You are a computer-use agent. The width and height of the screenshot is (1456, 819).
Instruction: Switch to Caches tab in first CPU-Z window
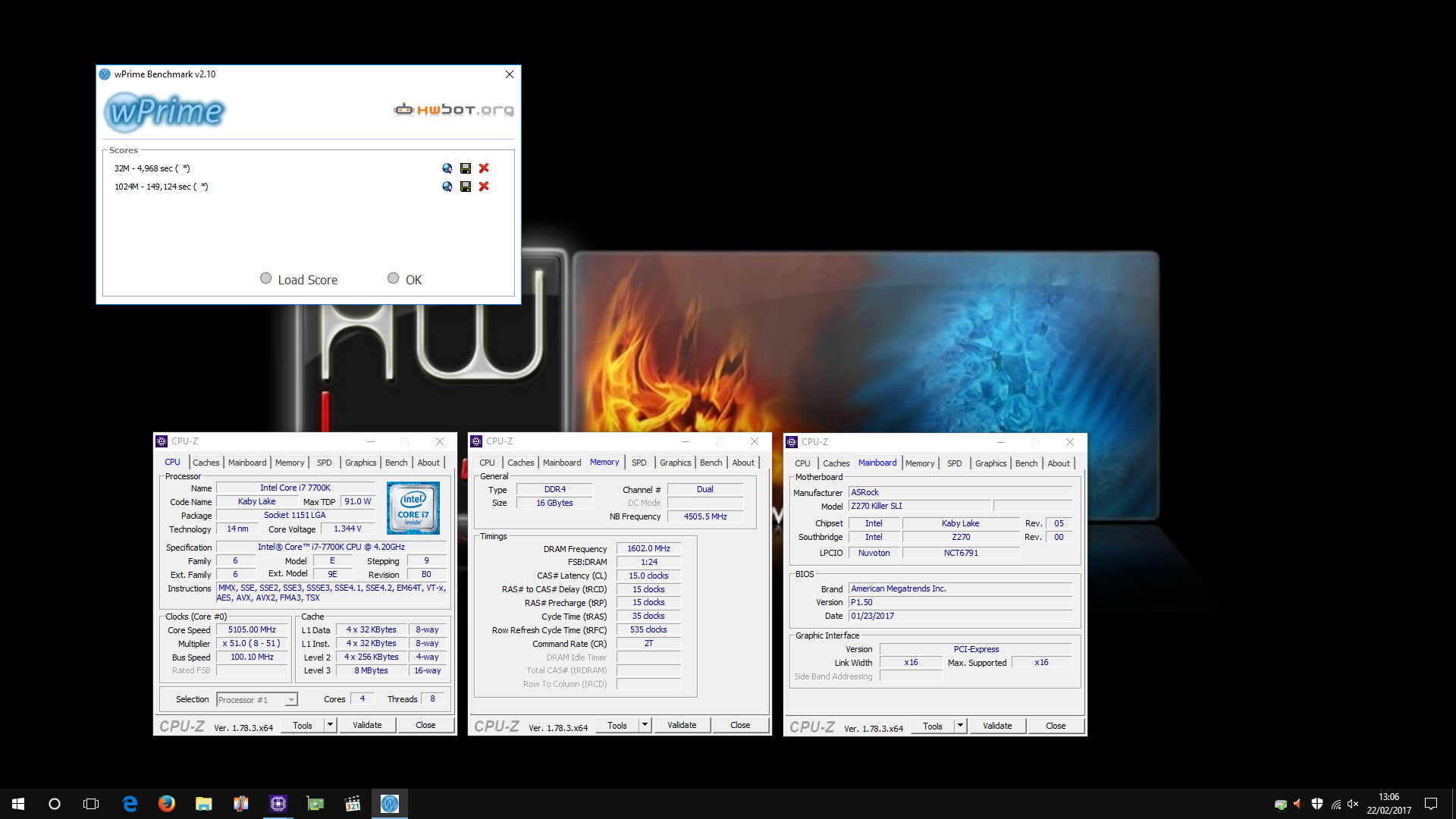click(206, 463)
